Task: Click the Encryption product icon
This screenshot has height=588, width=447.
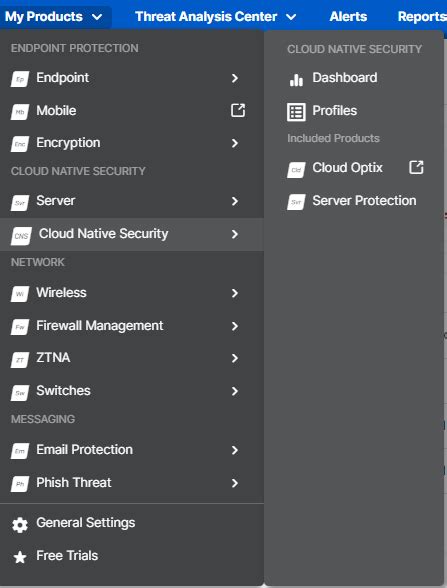Action: pos(20,144)
